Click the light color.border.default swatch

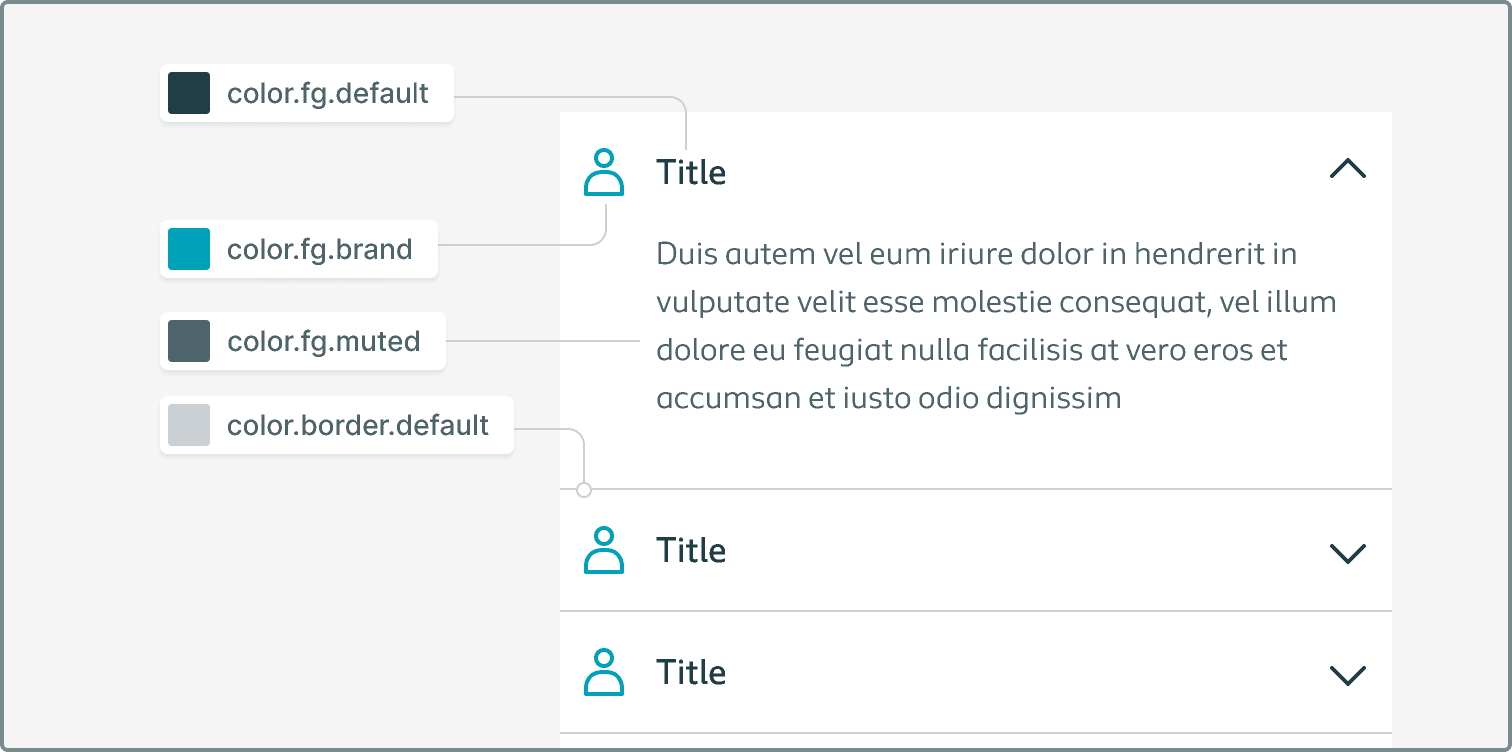[189, 425]
